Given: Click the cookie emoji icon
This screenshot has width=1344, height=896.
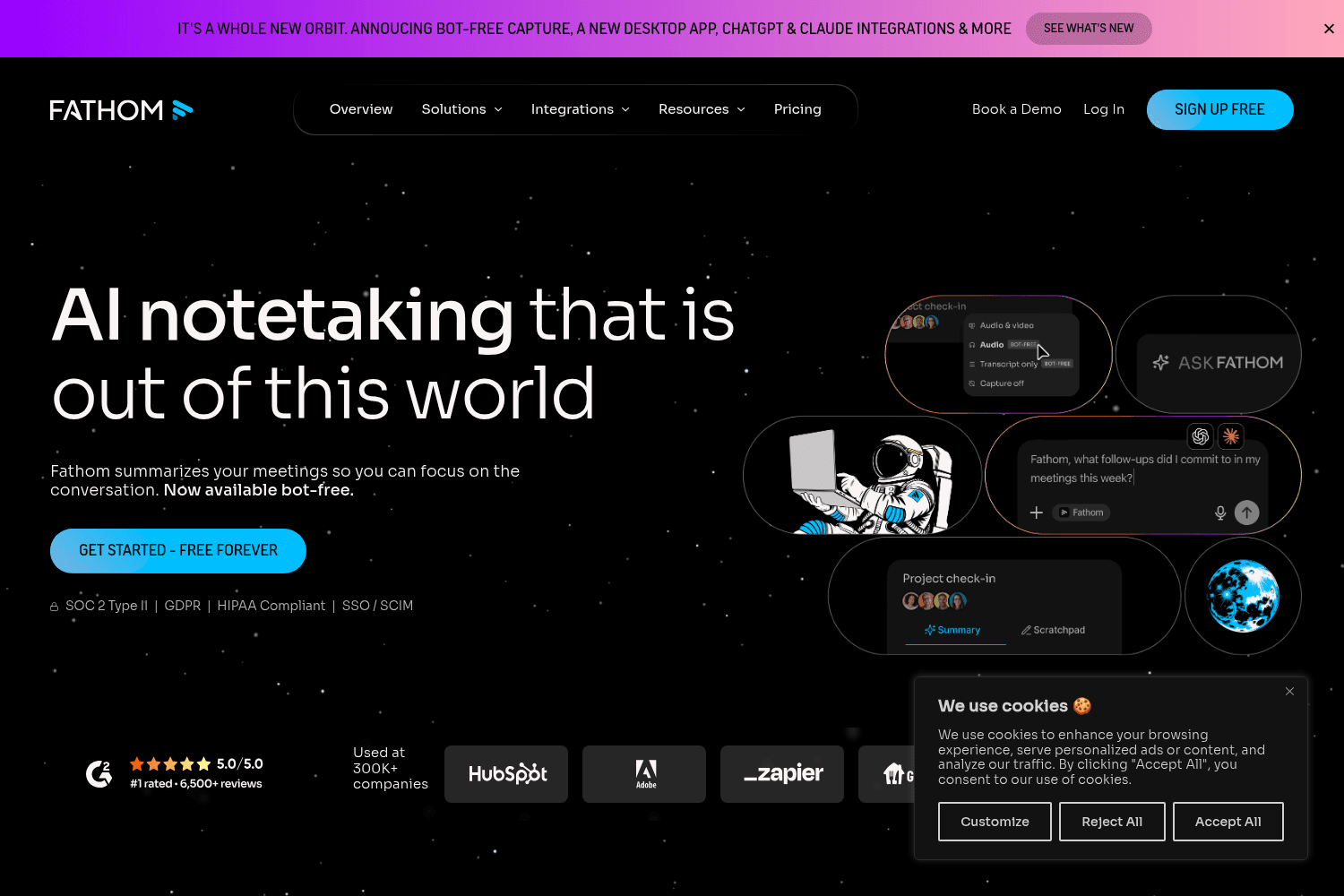Looking at the screenshot, I should tap(1082, 706).
